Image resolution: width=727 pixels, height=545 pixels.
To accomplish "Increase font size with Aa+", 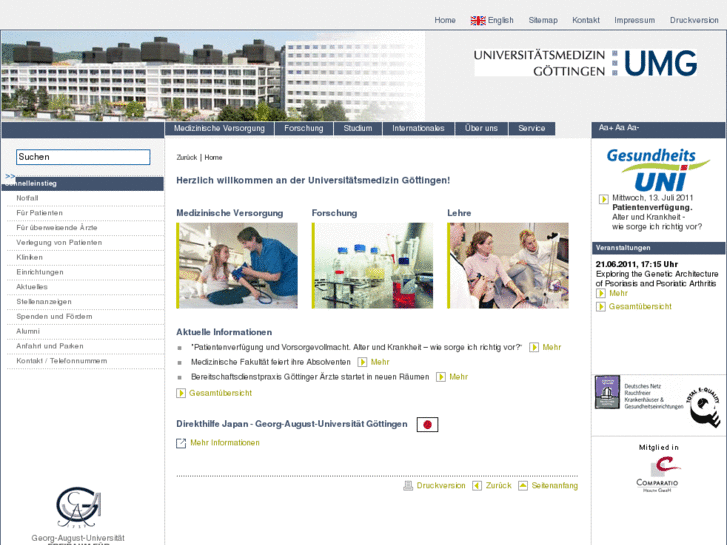I will point(606,128).
